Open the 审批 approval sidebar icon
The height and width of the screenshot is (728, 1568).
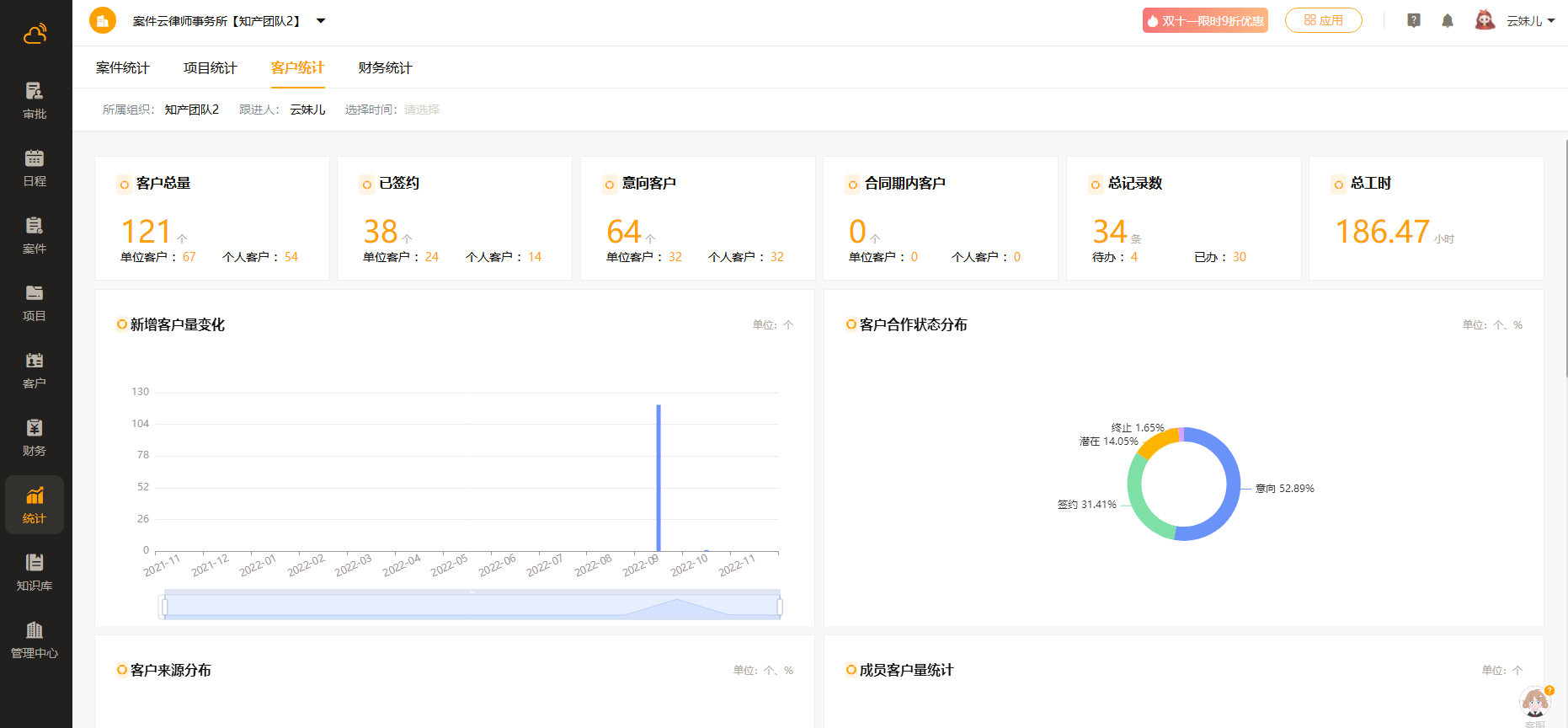click(x=35, y=100)
